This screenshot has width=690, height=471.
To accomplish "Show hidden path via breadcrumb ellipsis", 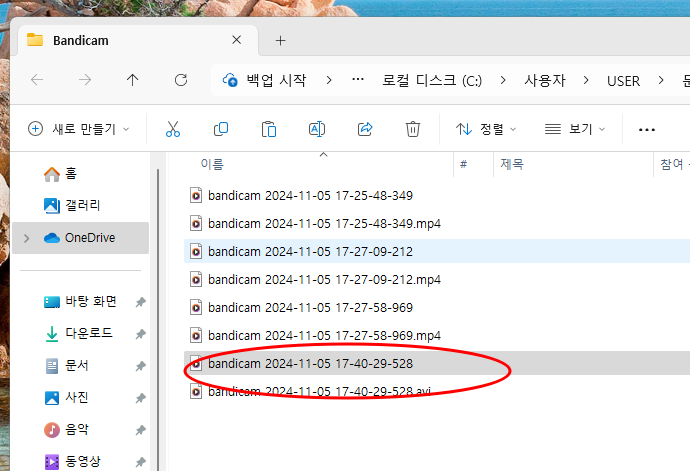I will click(358, 80).
